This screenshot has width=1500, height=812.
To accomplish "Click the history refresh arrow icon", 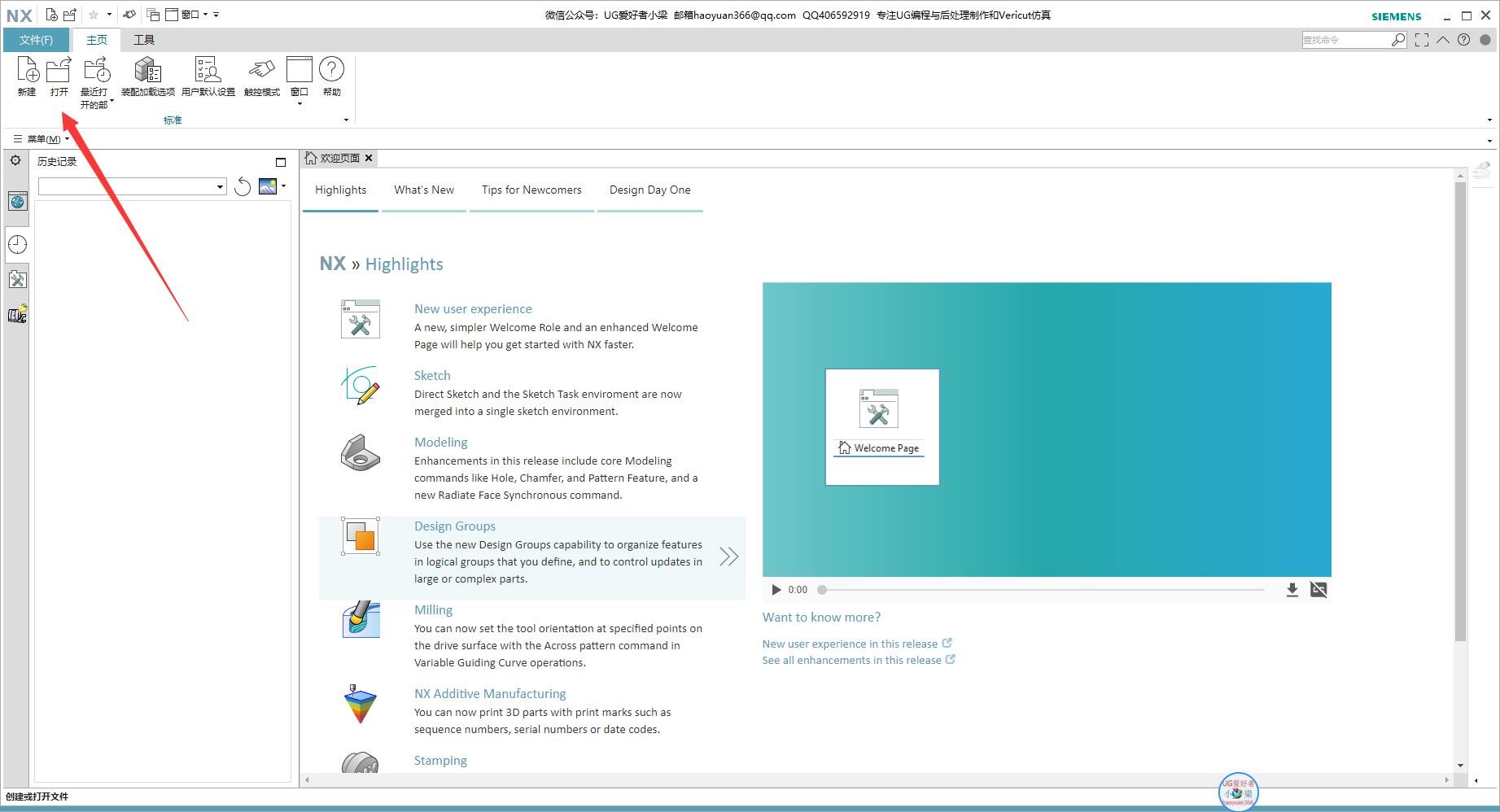I will coord(242,186).
